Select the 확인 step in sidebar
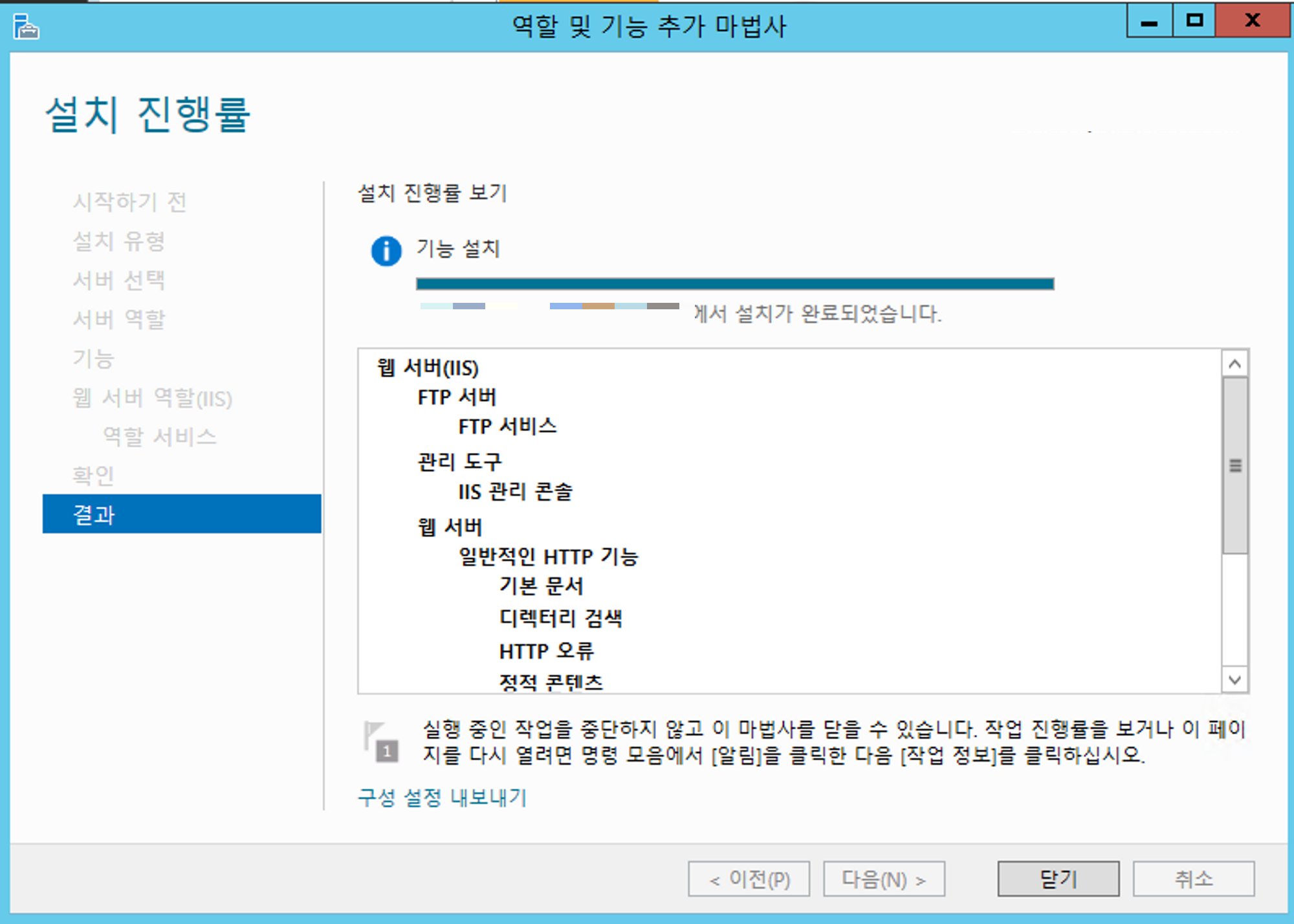 (x=94, y=476)
